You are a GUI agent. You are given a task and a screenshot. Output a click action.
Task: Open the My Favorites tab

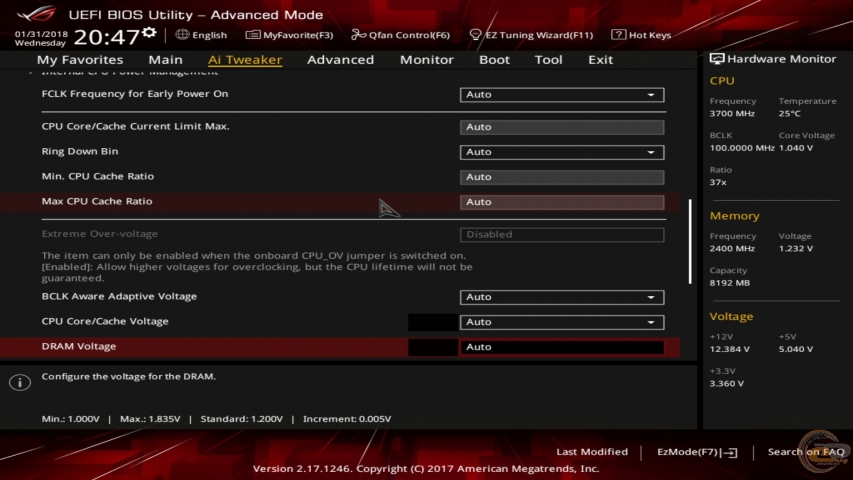click(x=80, y=59)
